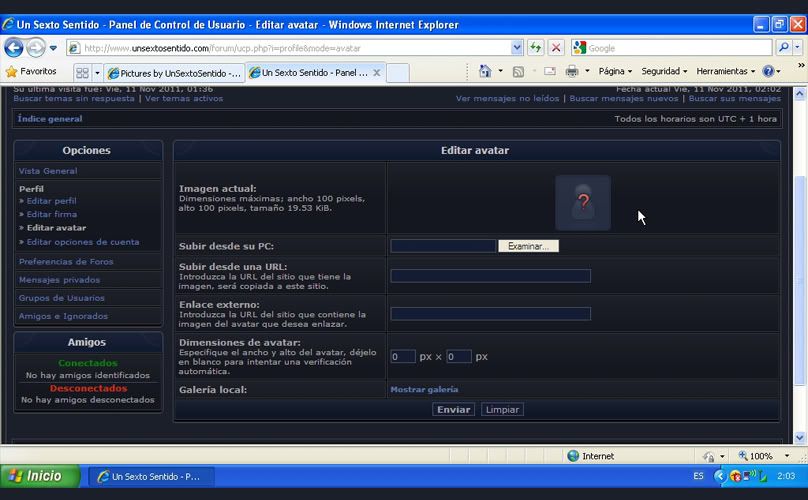Screen dimensions: 808x500
Task: Open the Mostrar galería link
Action: point(424,389)
